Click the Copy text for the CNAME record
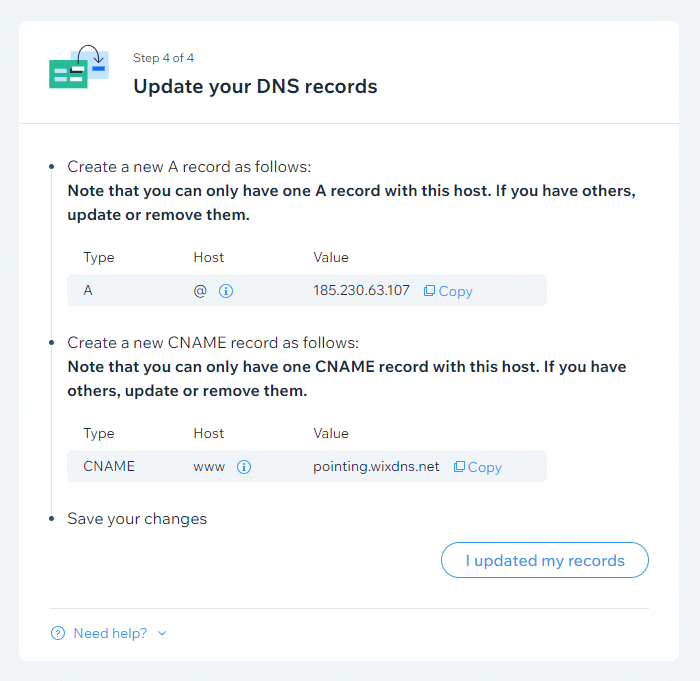 coord(485,467)
